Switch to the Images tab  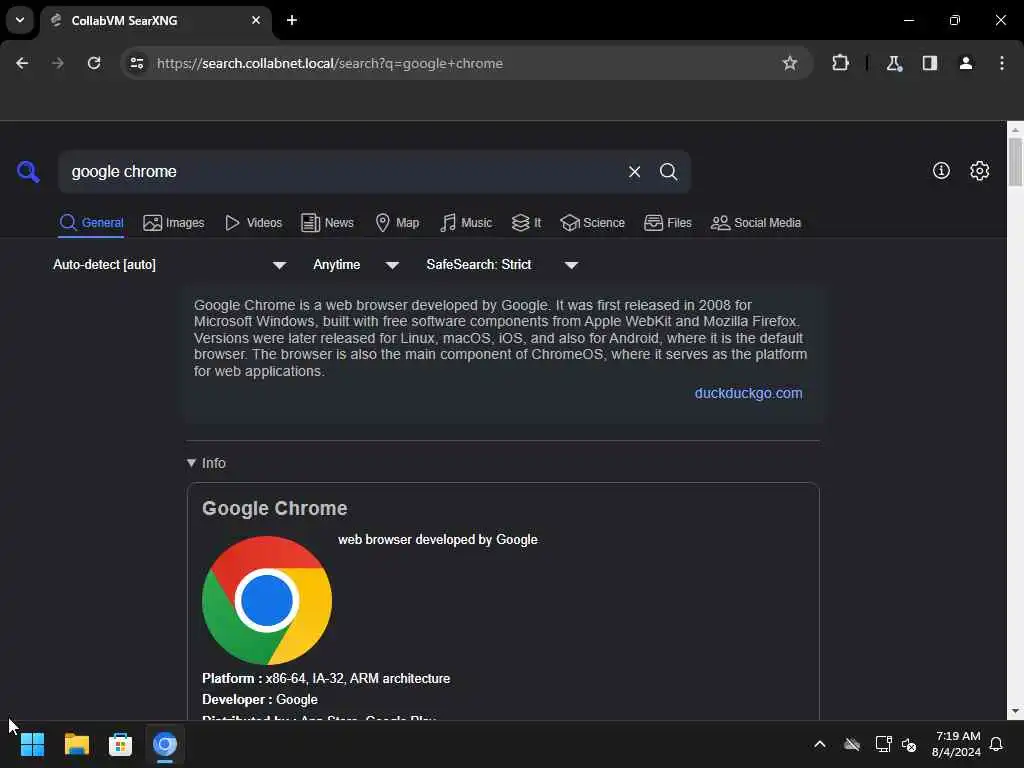tap(174, 223)
